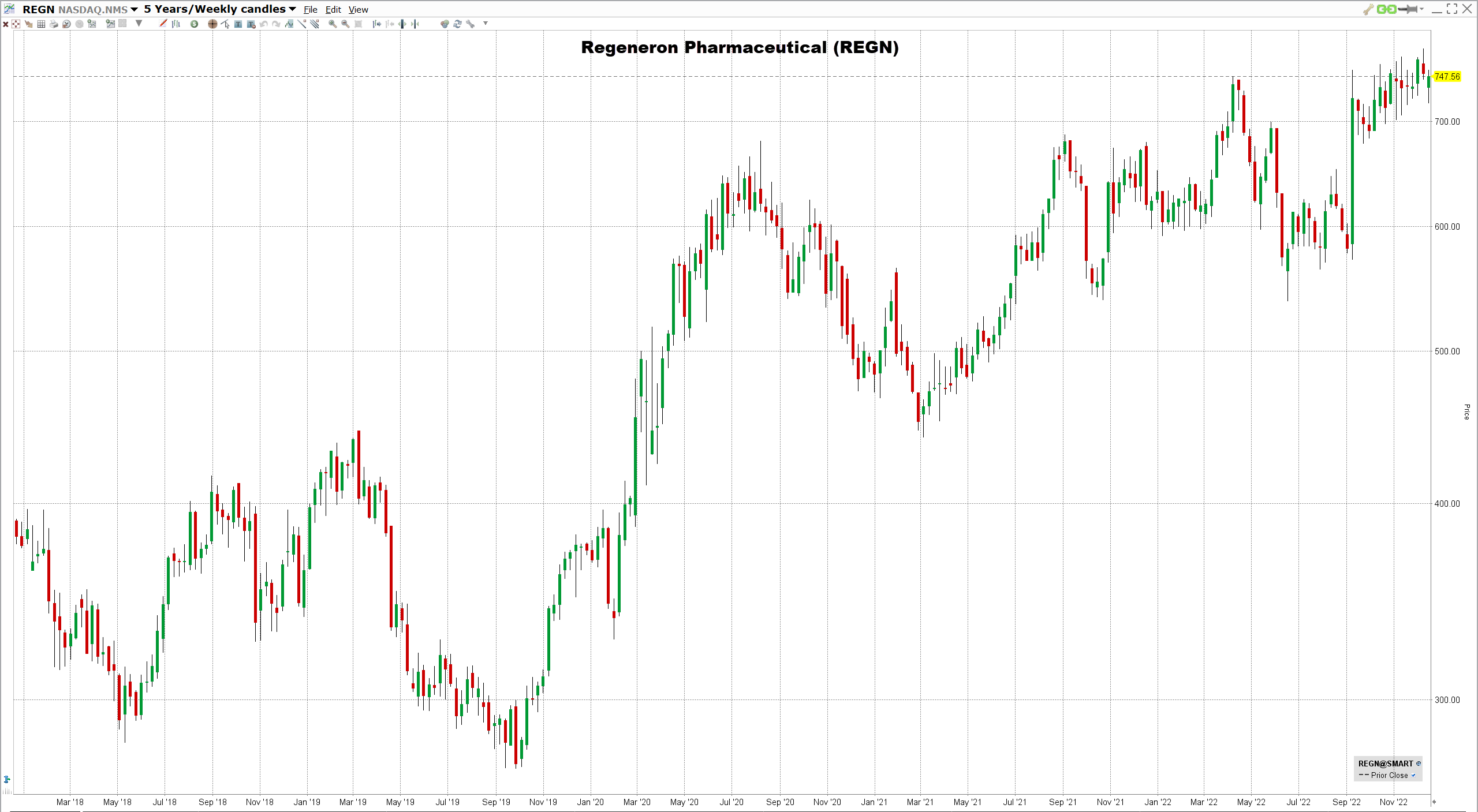Click the chart line studies icon
The image size is (1478, 812).
tap(110, 24)
